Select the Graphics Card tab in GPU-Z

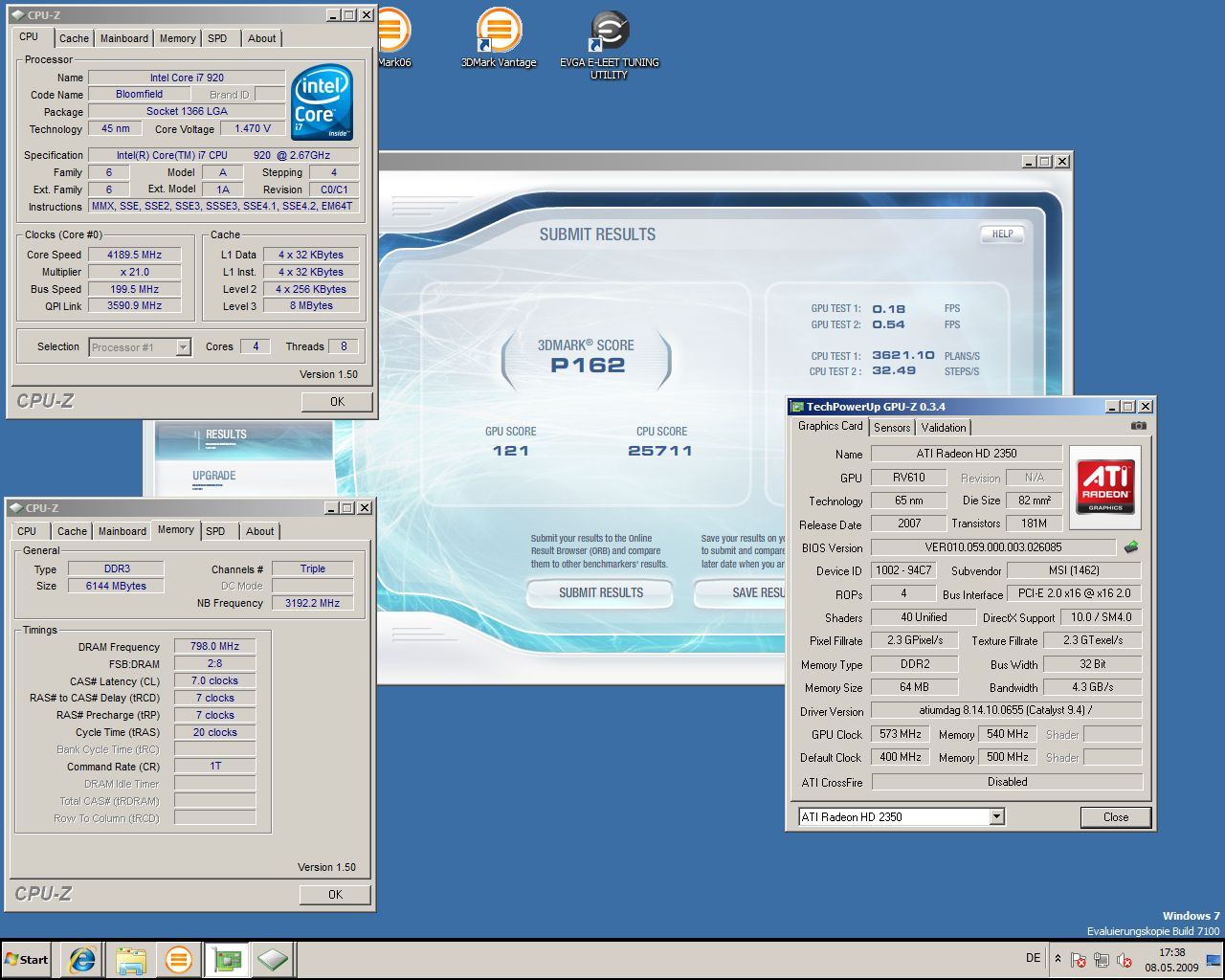click(x=831, y=426)
